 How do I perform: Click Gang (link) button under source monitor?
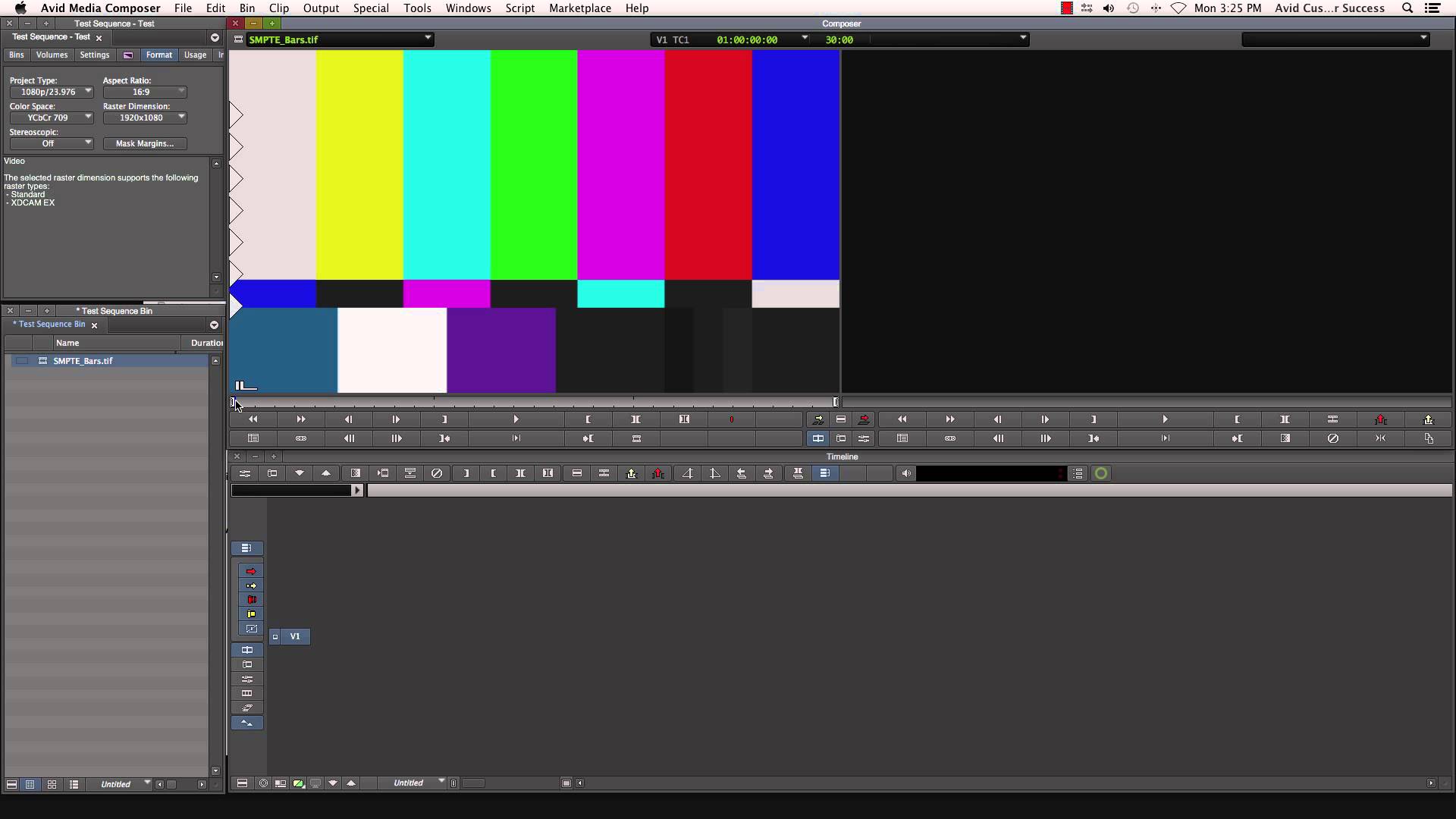click(301, 438)
